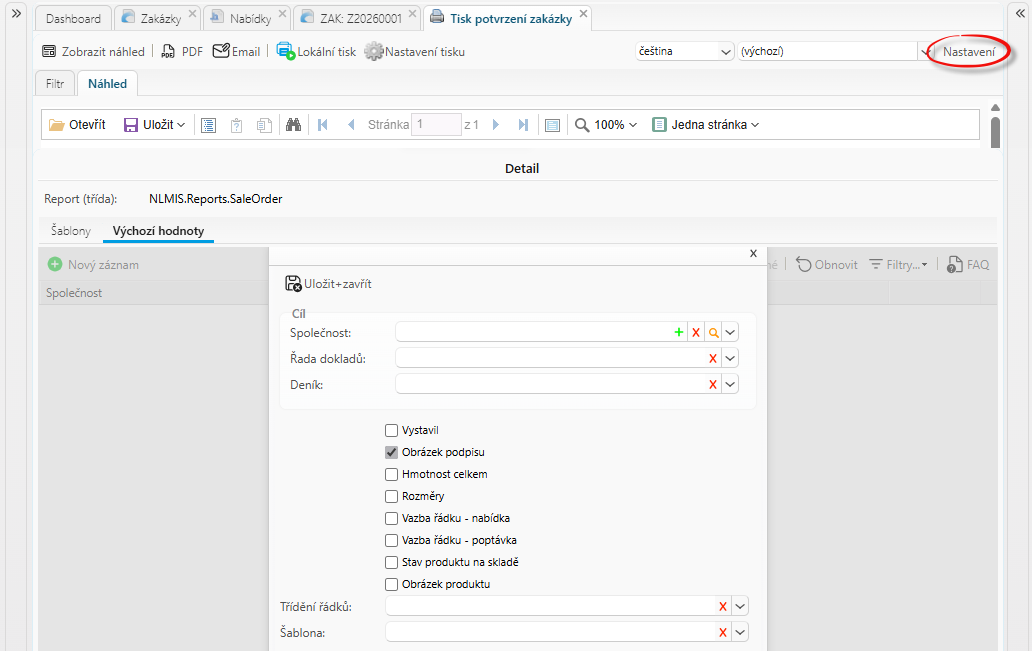Viewport: 1032px width, 651px height.
Task: Click the Uložit+zavřít button
Action: tap(328, 284)
